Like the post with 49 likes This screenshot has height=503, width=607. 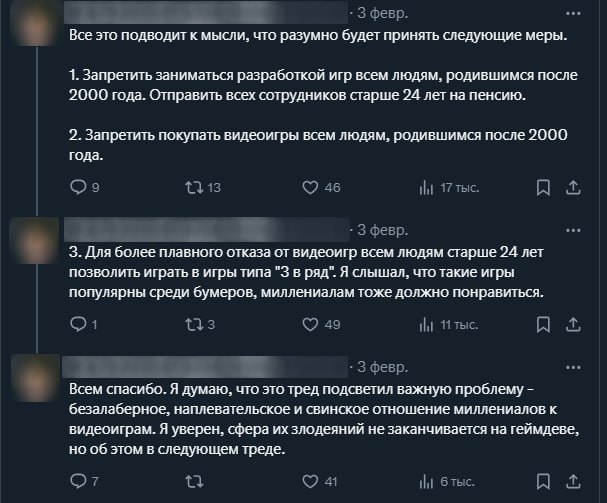pos(310,324)
